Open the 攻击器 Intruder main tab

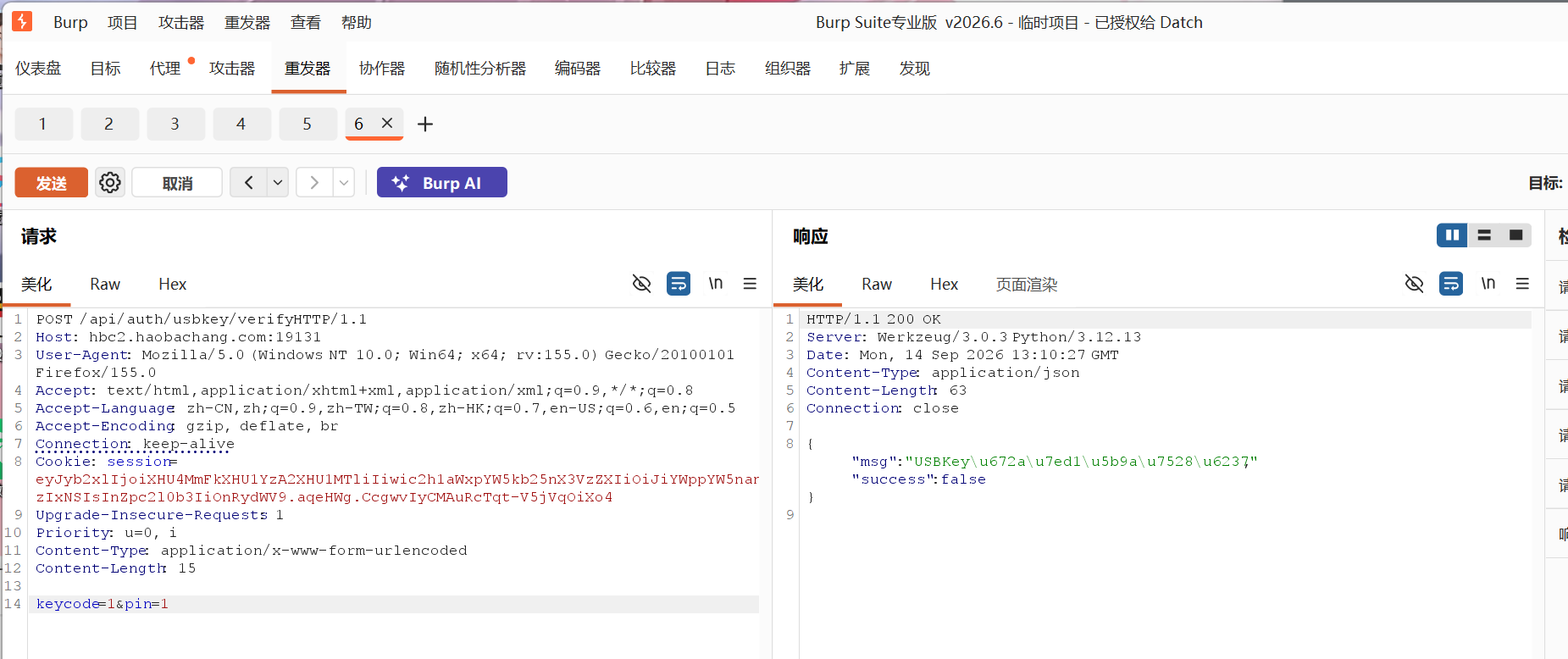point(232,69)
